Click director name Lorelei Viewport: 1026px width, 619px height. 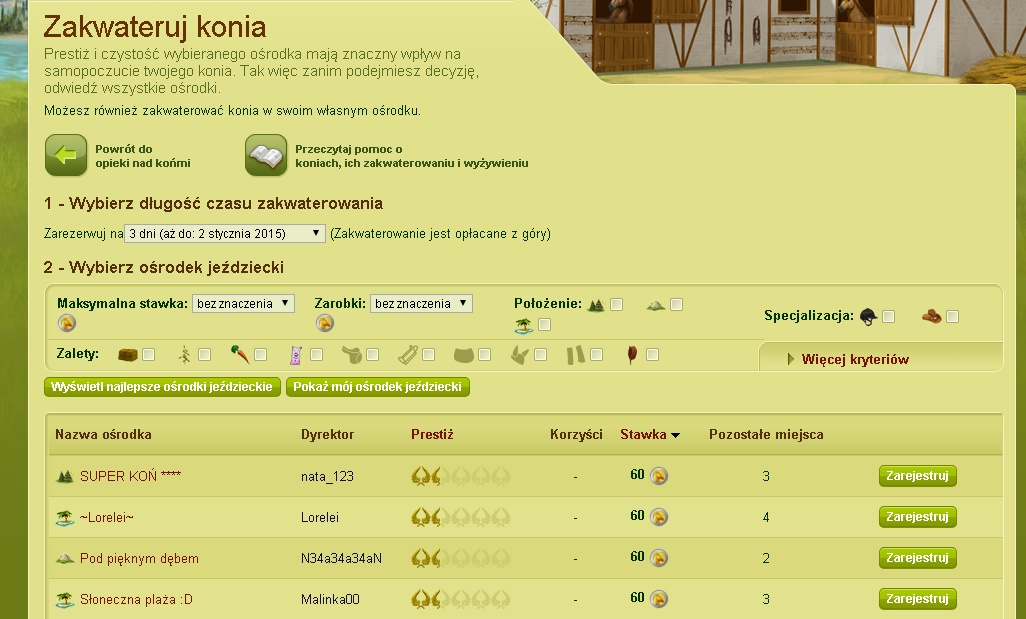[x=320, y=518]
